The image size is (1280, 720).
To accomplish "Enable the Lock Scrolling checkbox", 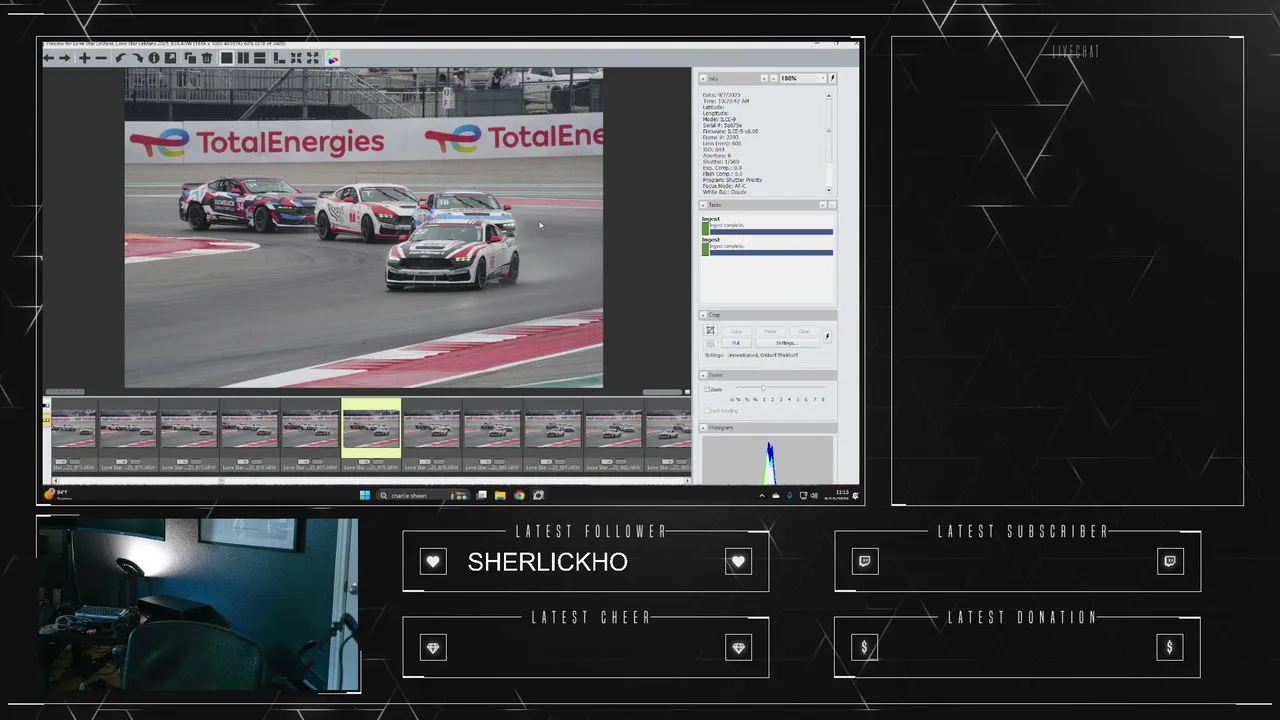I will tap(707, 410).
